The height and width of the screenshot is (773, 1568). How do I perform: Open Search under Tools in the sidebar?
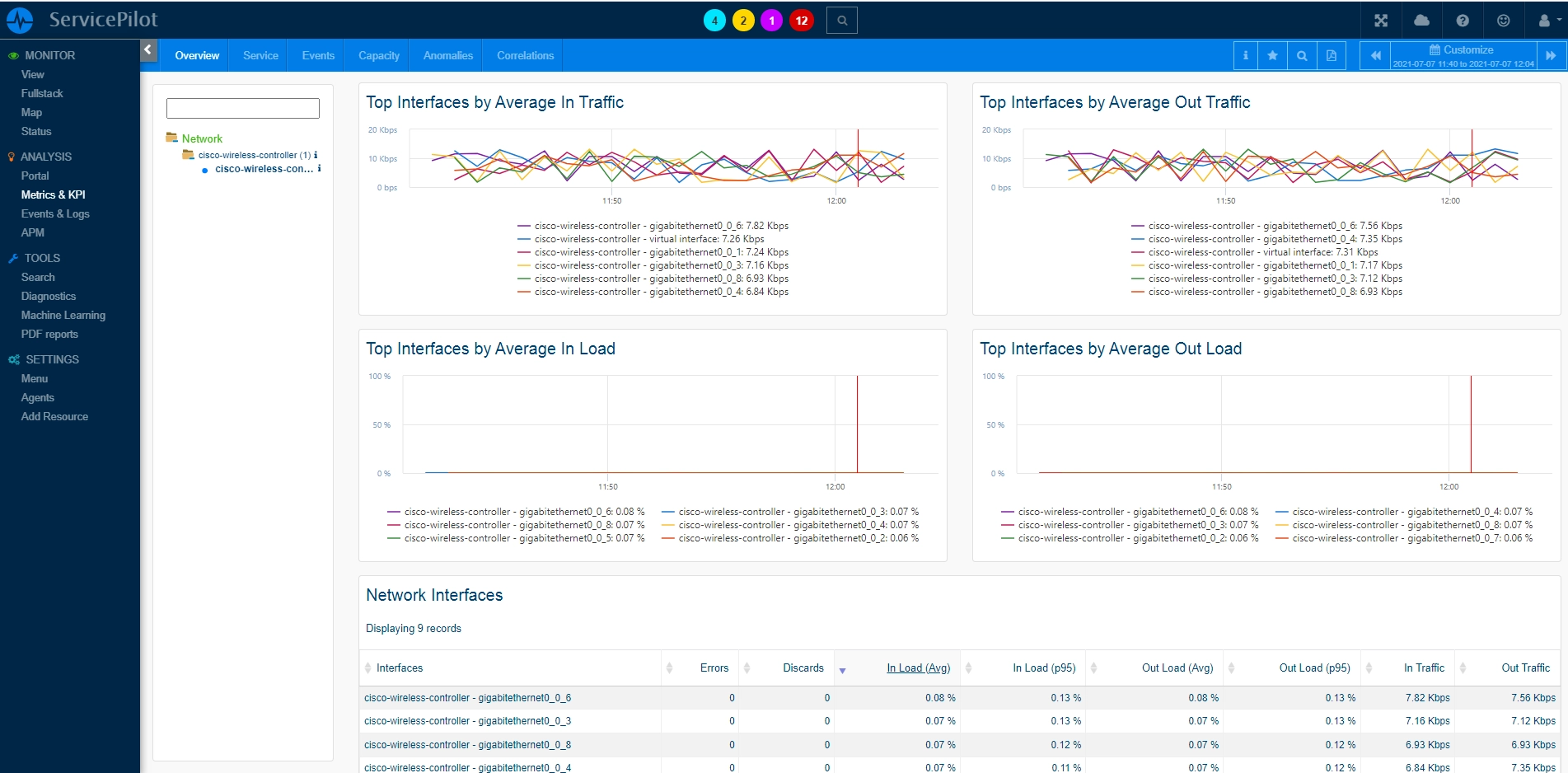(38, 277)
